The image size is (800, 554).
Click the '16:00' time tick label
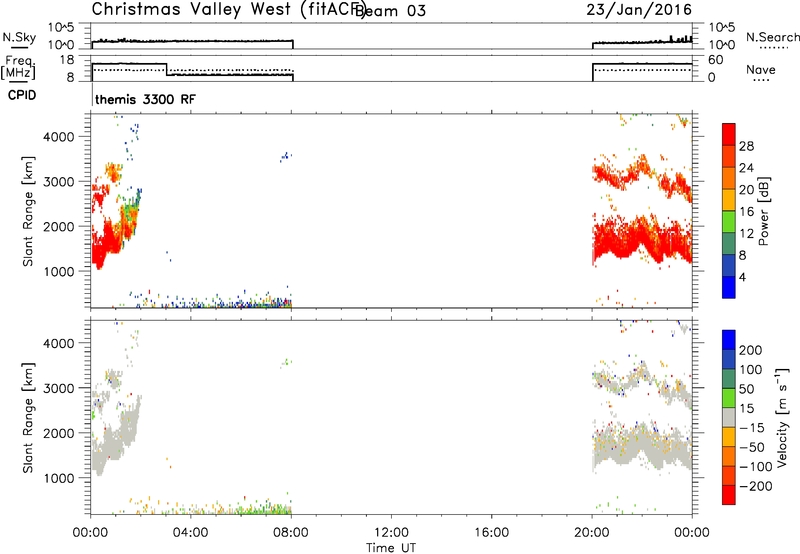[x=491, y=533]
